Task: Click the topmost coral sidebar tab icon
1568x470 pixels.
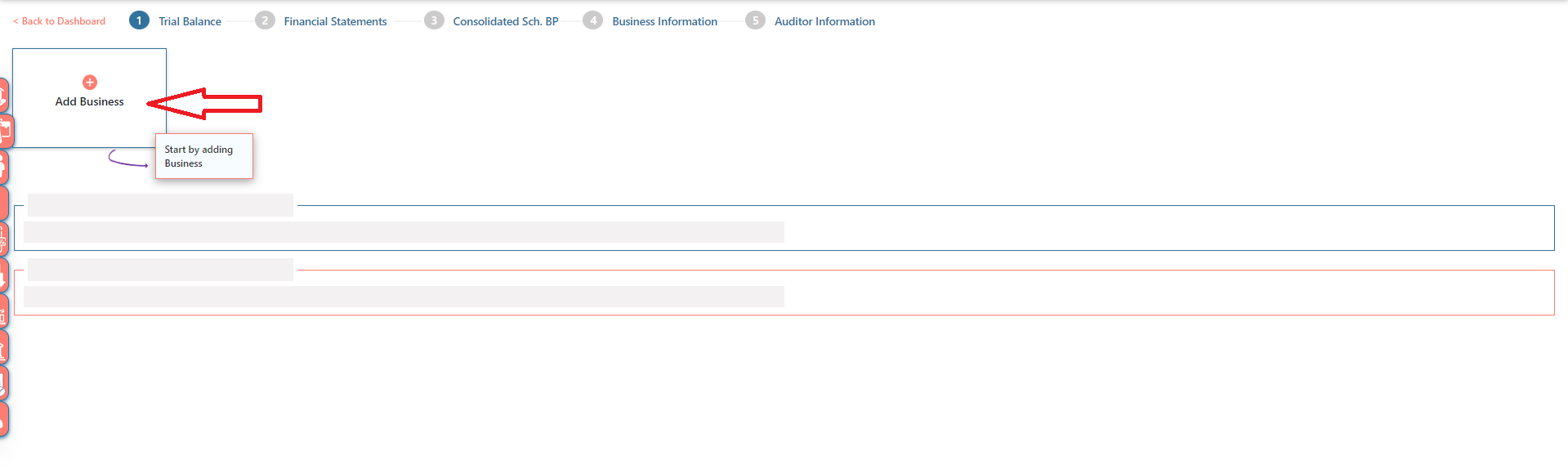Action: point(3,96)
